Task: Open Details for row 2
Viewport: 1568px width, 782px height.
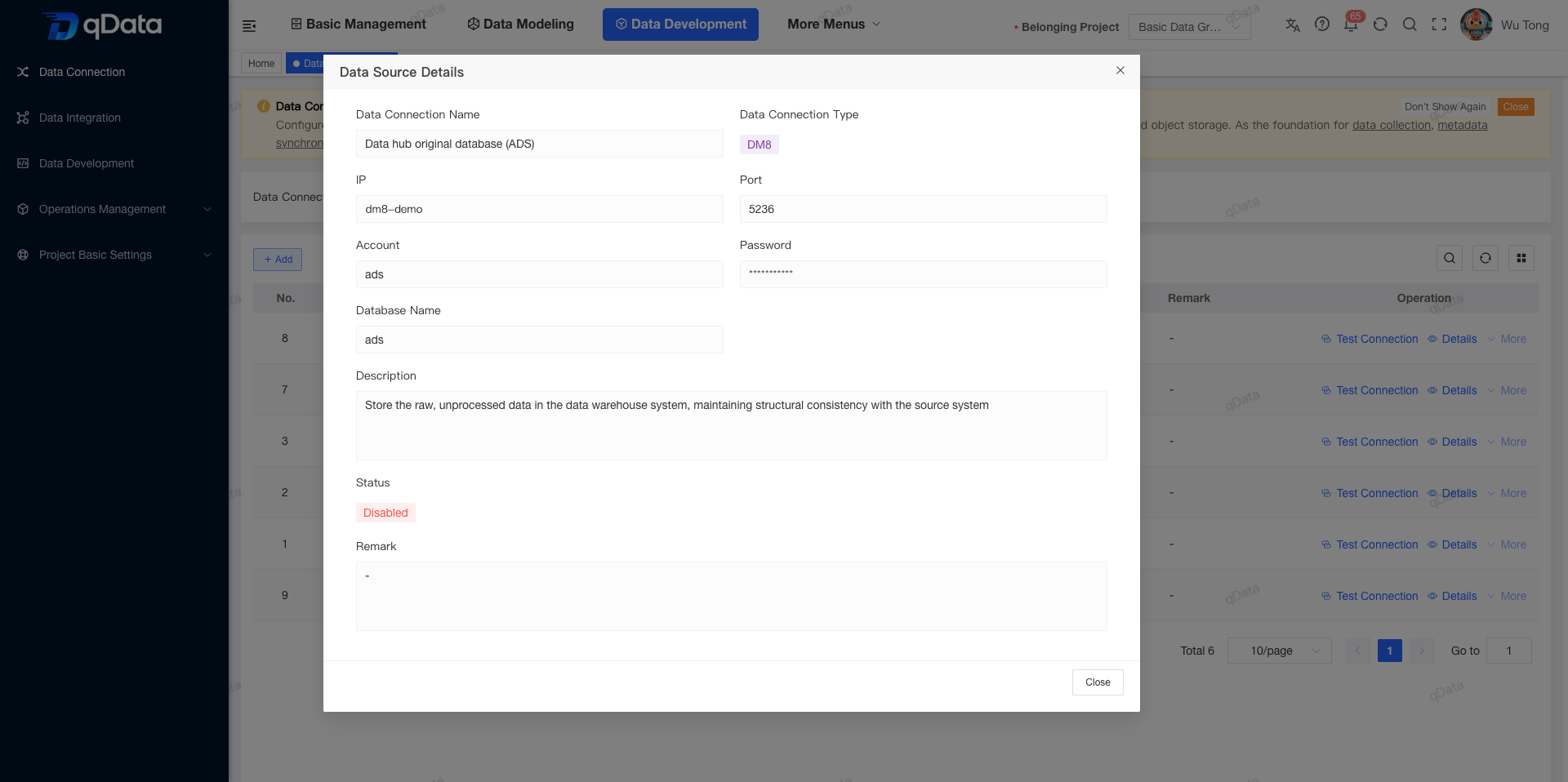Action: coord(1452,493)
